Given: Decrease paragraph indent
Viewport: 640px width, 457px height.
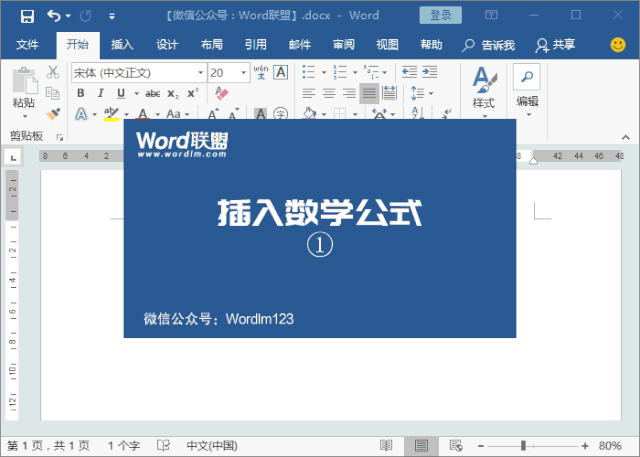Looking at the screenshot, I should coord(409,72).
